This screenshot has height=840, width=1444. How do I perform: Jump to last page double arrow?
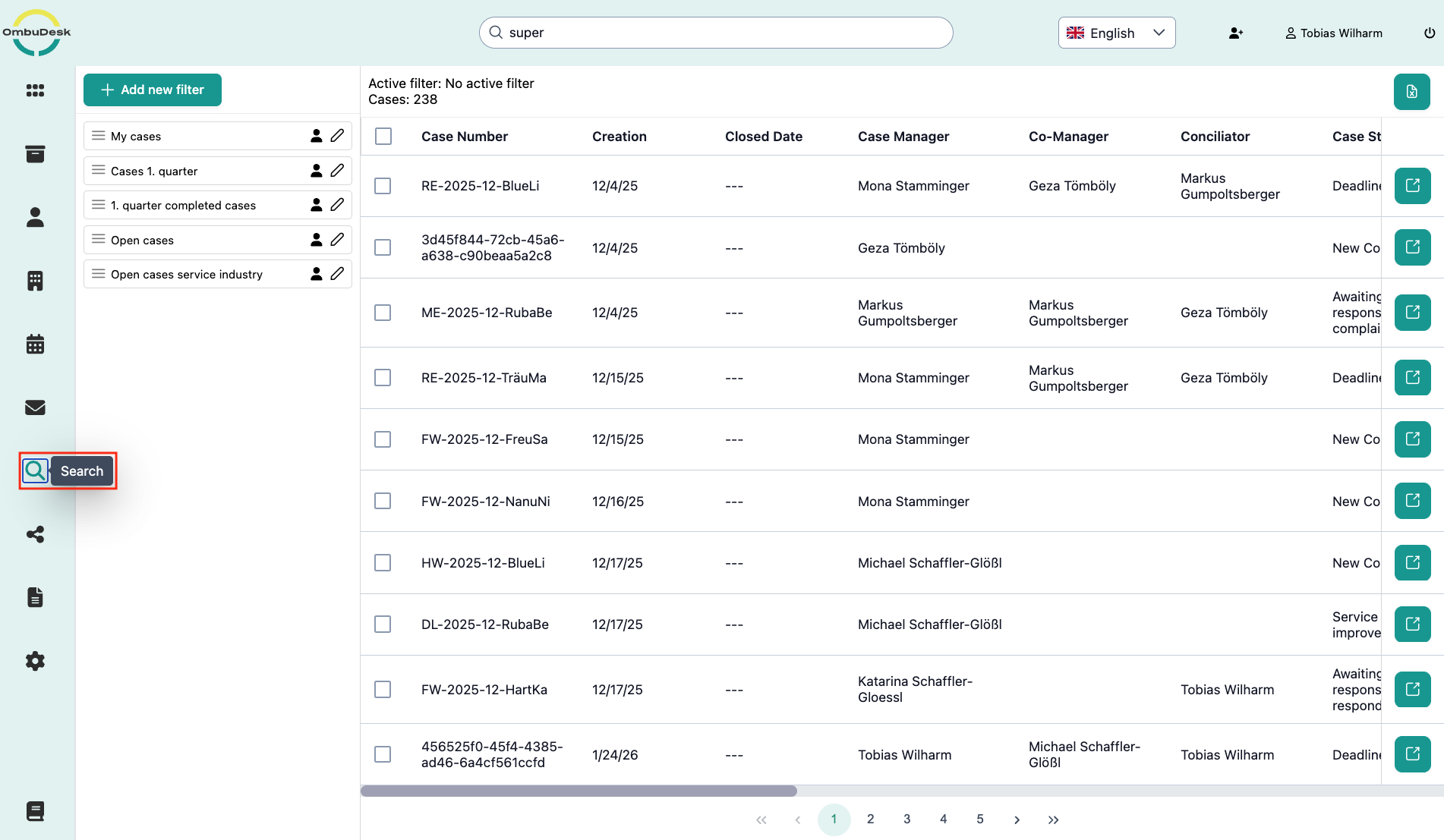click(1053, 820)
